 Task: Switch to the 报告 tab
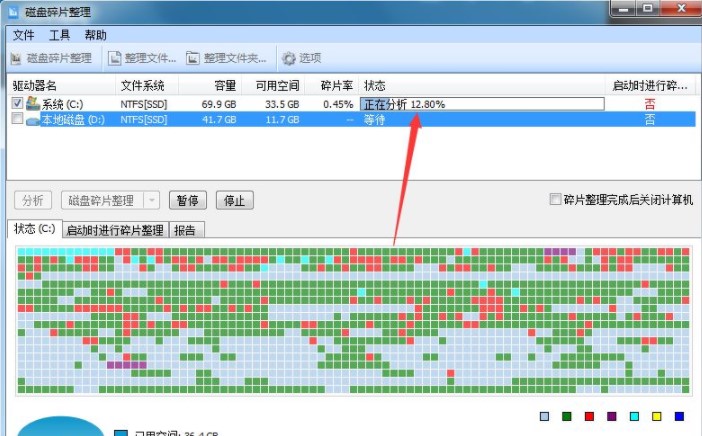coord(186,230)
